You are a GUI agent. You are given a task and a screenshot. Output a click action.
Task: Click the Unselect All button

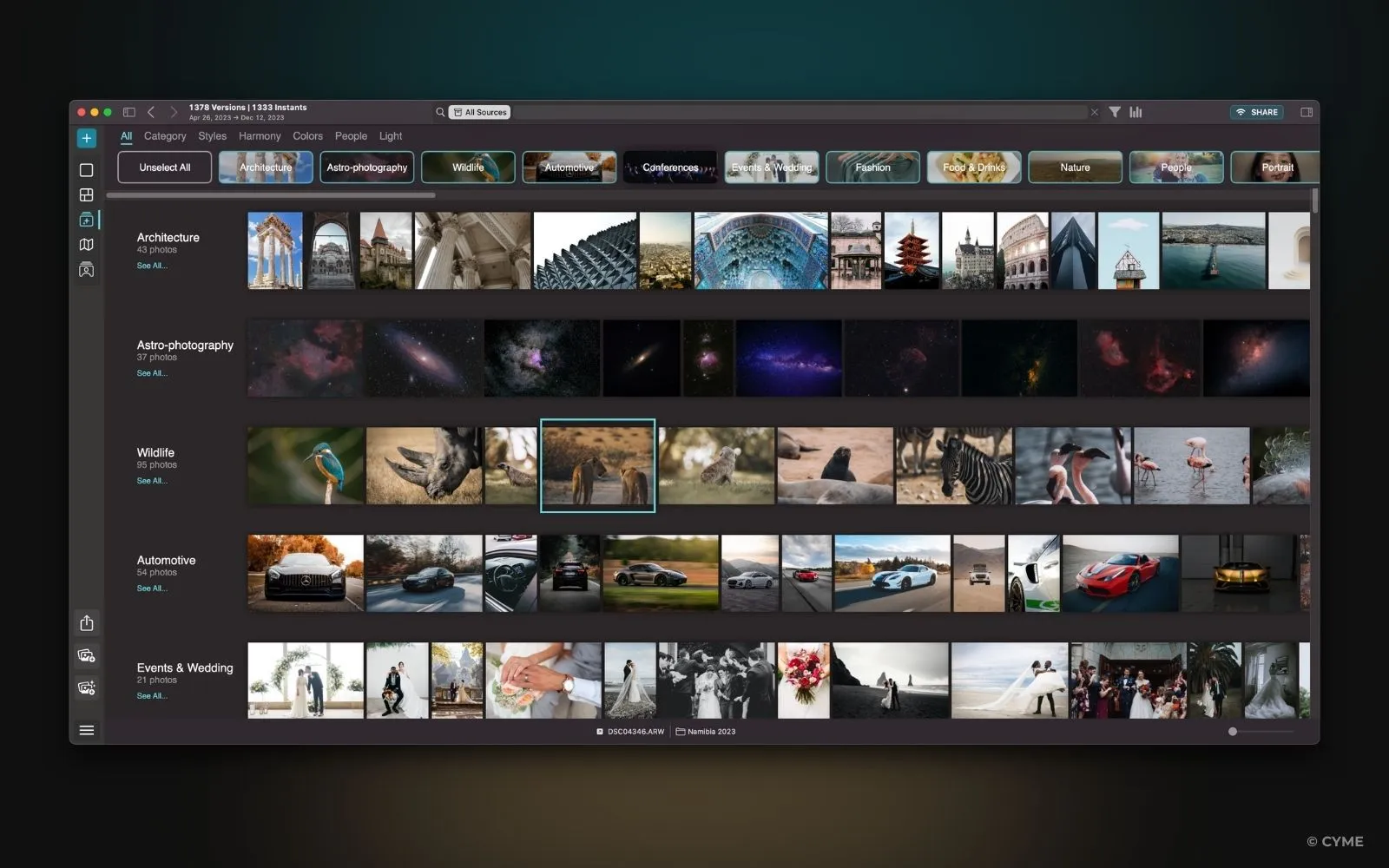click(x=165, y=168)
